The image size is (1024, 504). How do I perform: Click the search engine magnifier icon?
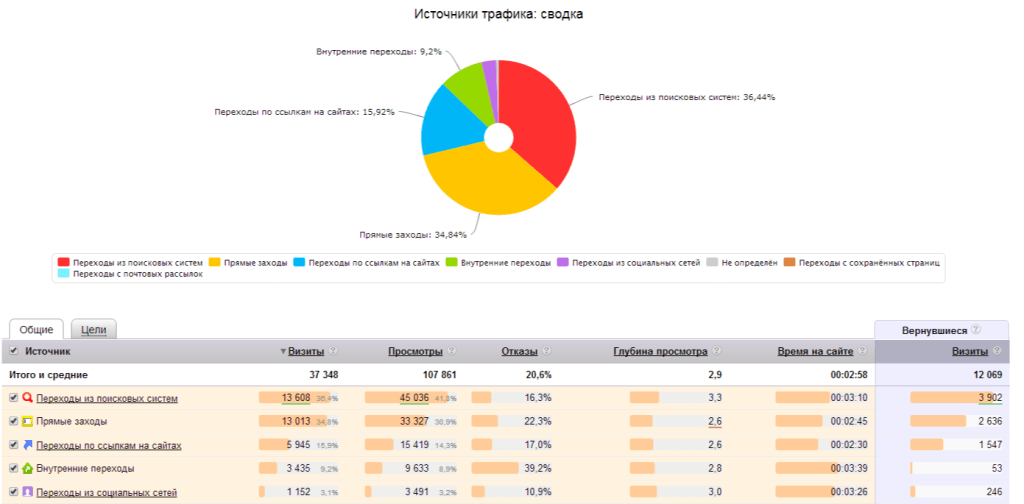click(27, 398)
